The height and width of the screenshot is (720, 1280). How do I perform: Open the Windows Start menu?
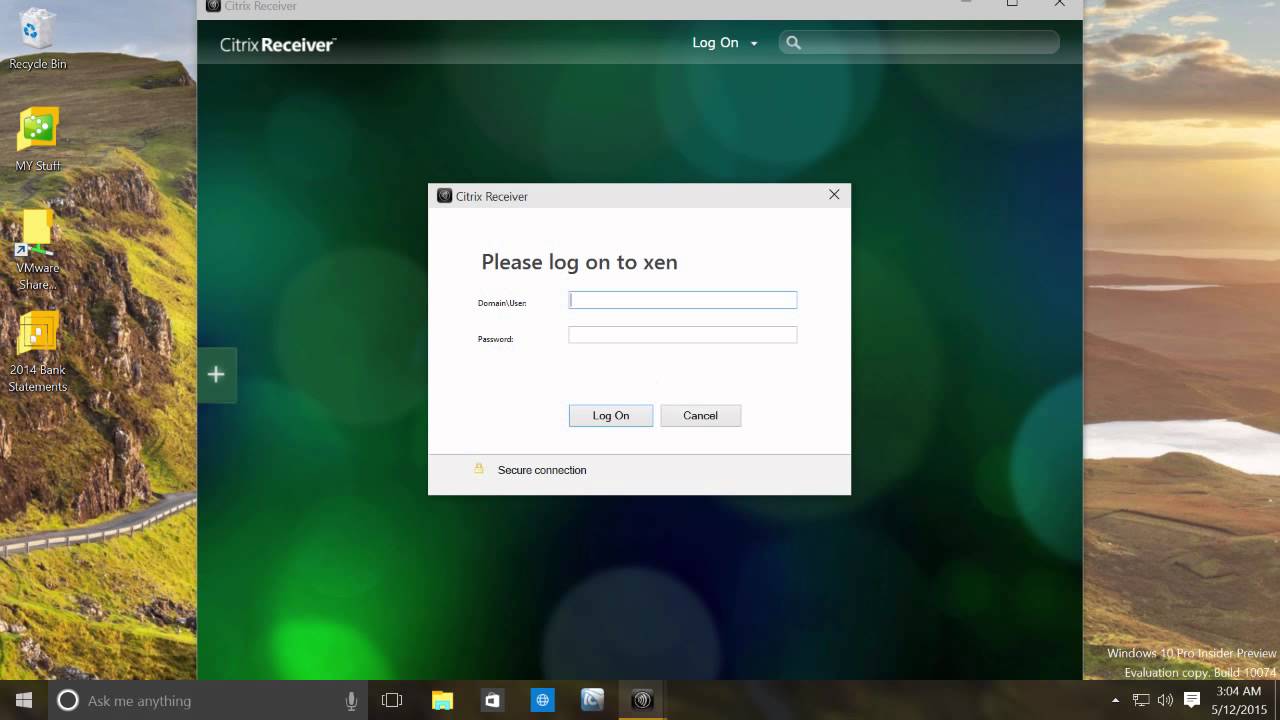(24, 700)
